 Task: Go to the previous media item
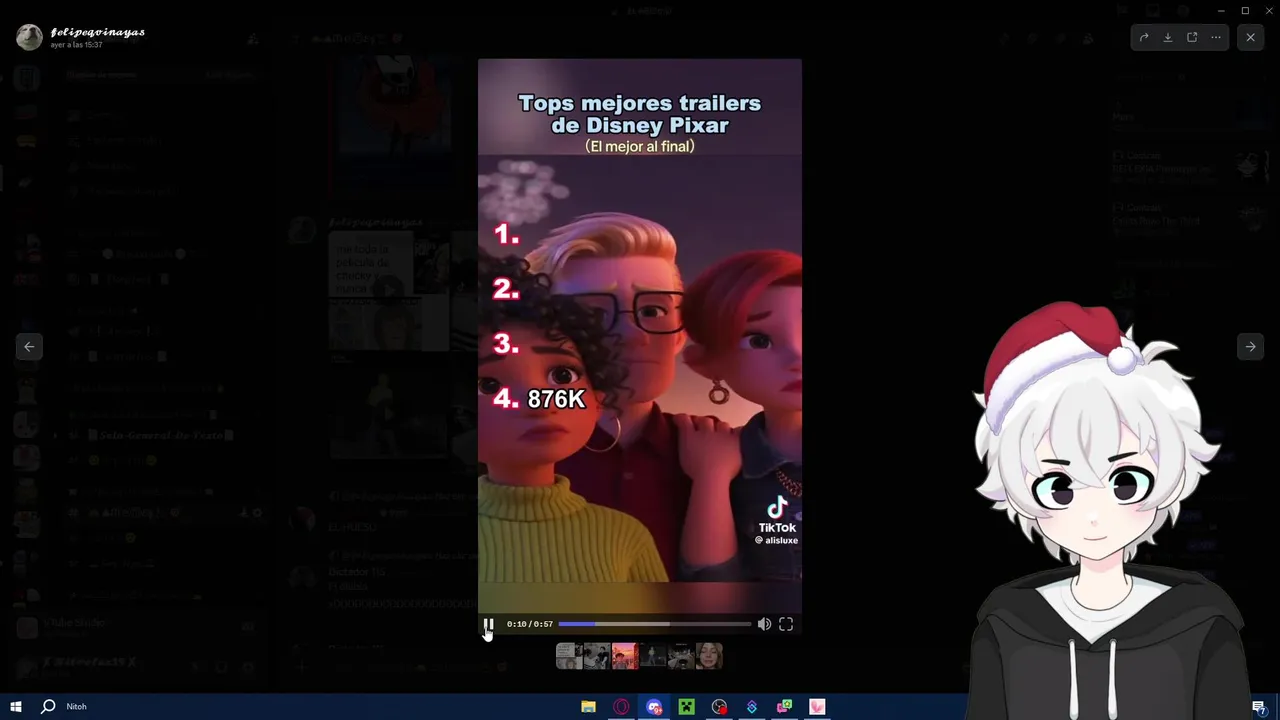pyautogui.click(x=29, y=347)
